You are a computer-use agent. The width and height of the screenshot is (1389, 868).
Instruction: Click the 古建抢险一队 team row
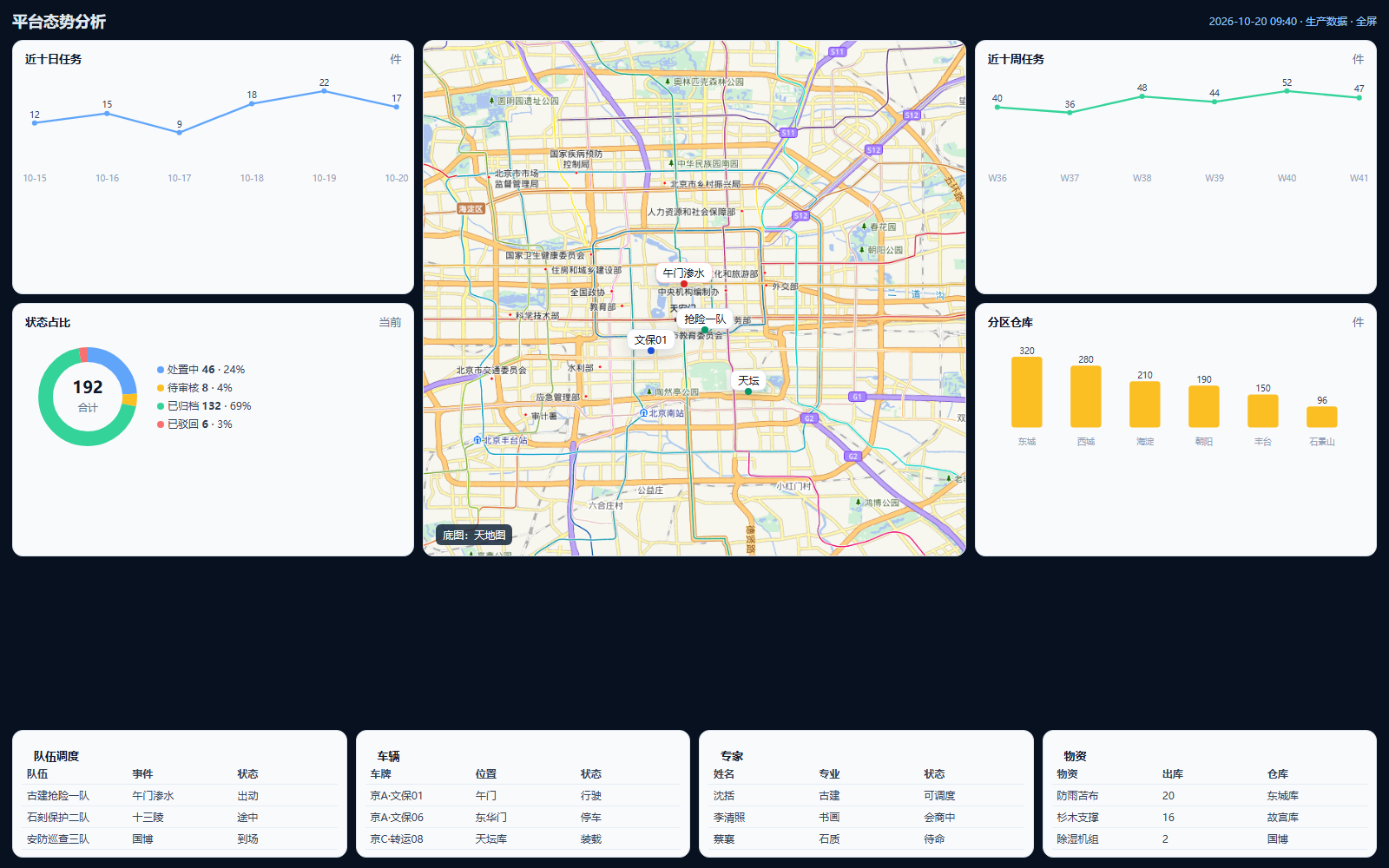180,796
